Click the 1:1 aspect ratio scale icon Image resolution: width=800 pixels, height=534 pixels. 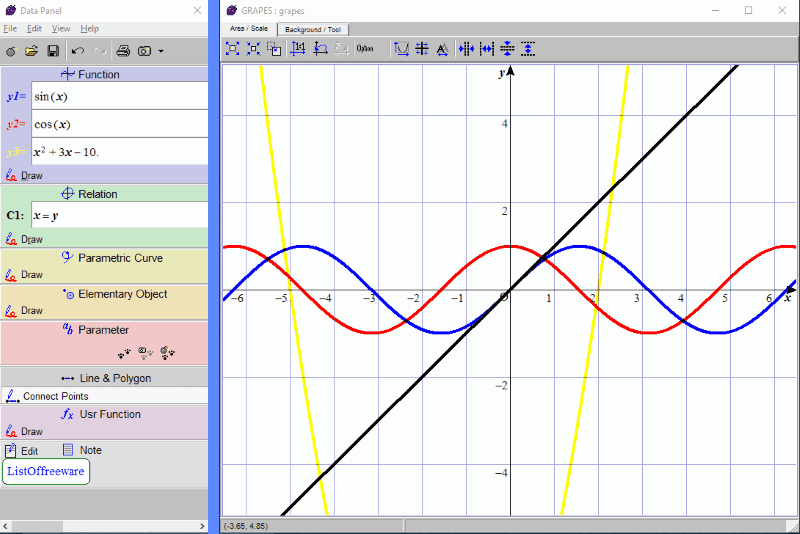297,48
